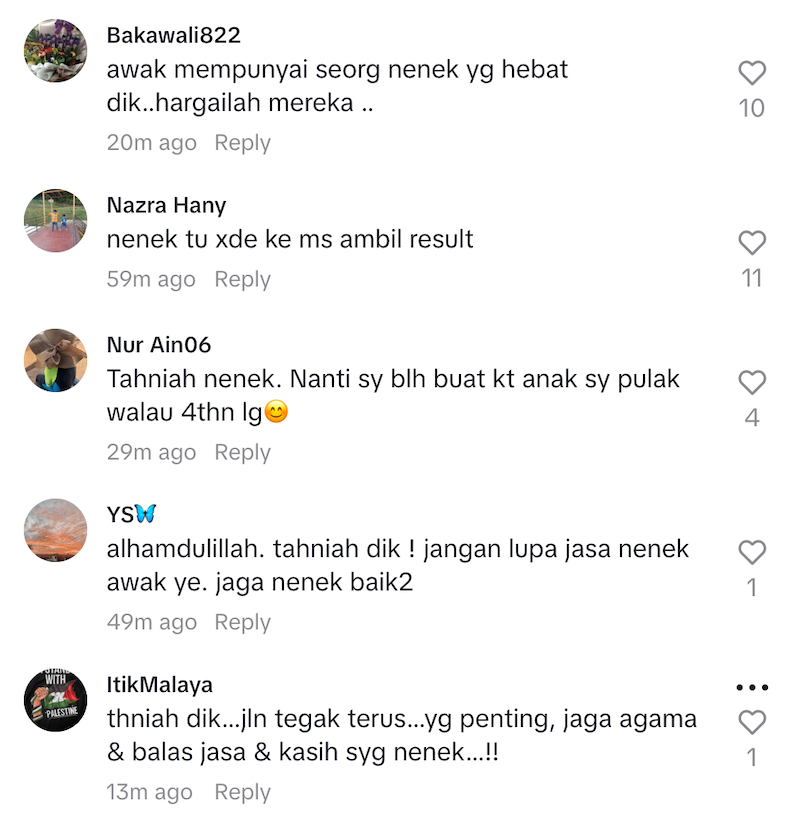Like Nur Ain06's comment

coord(752,382)
